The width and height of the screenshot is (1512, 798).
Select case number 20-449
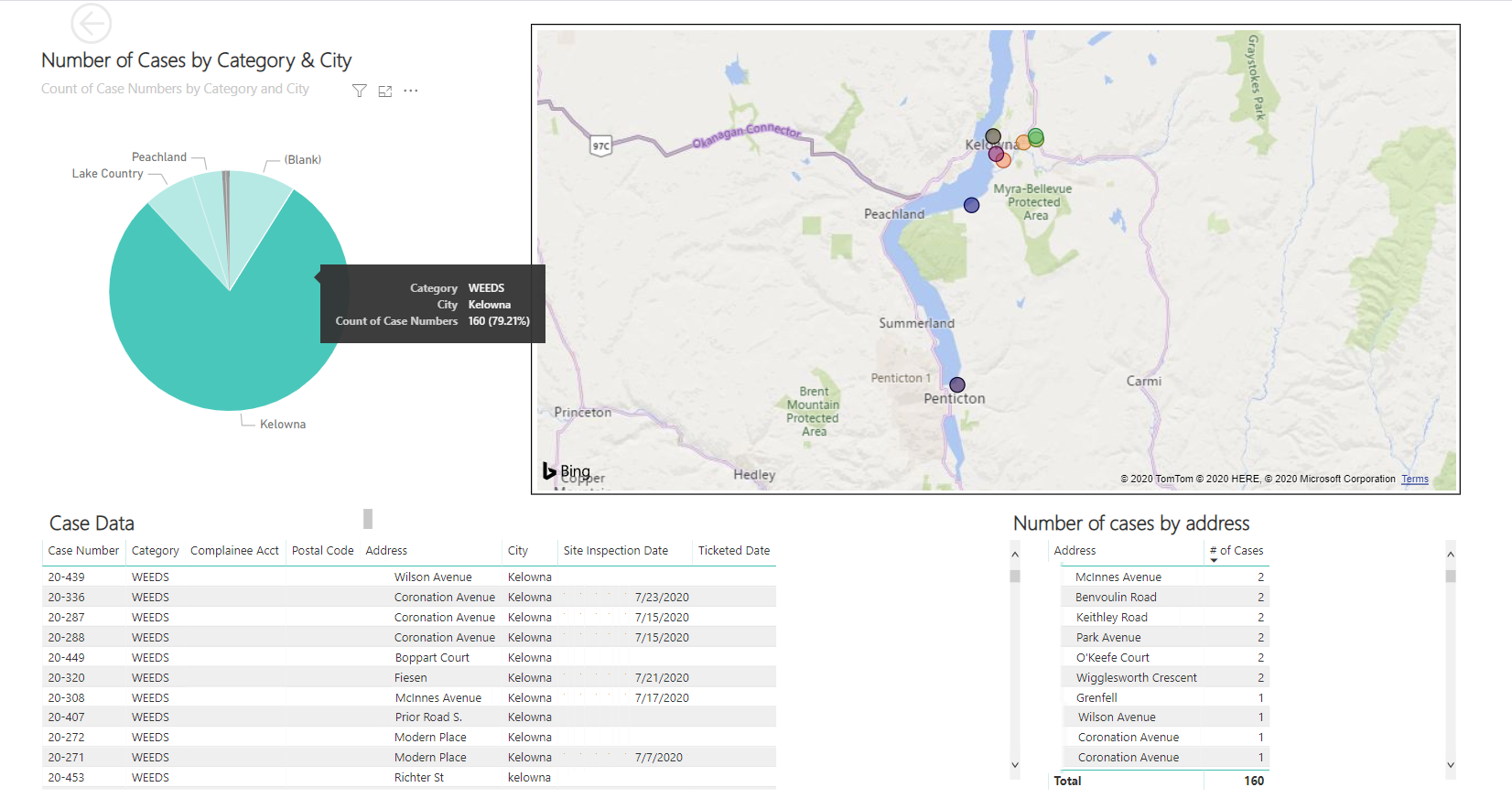(66, 658)
